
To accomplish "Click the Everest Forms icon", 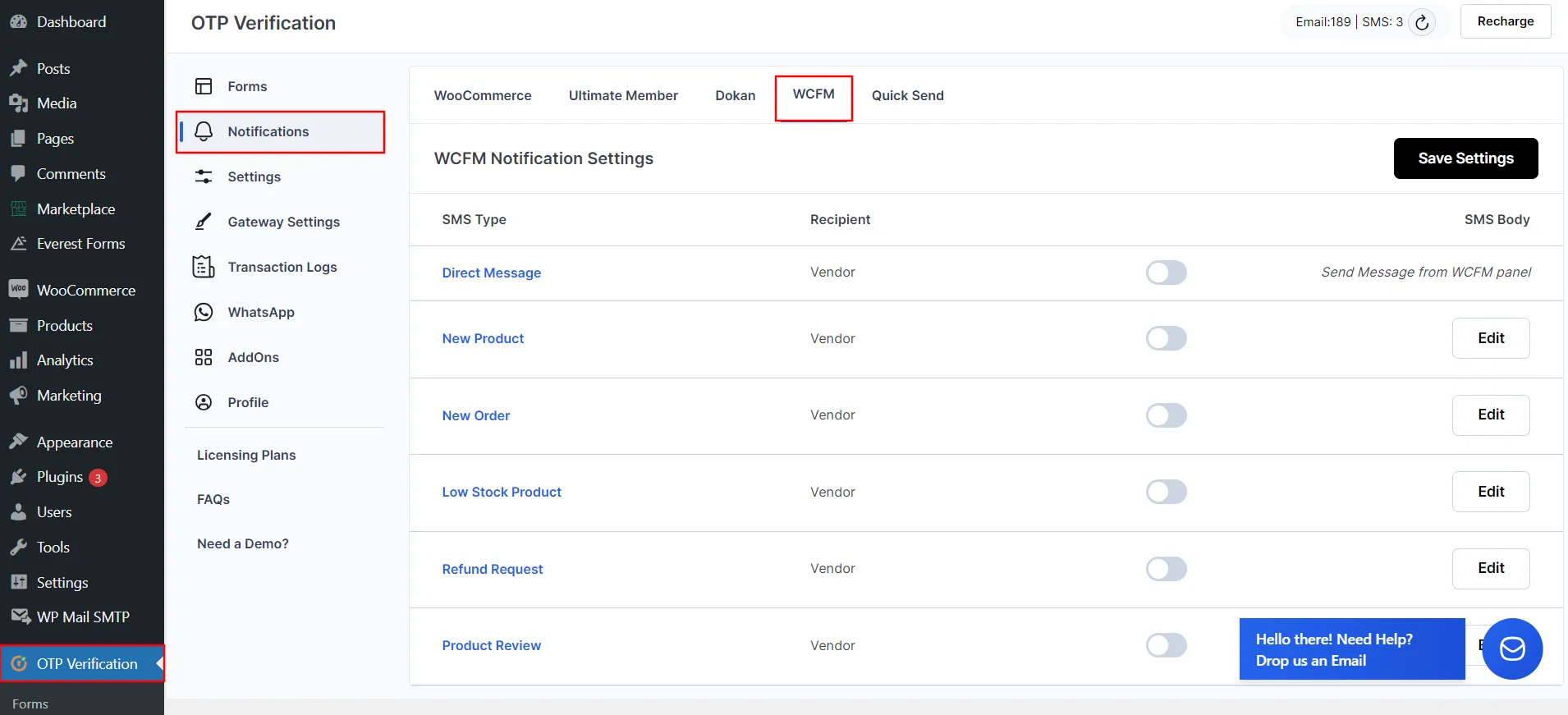I will [19, 244].
